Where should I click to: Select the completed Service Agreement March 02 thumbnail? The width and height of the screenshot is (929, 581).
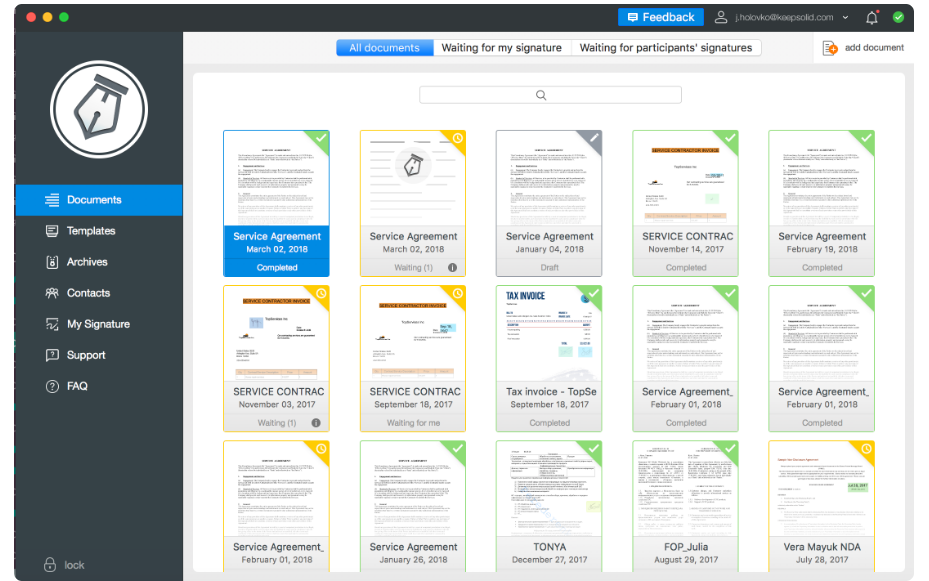(x=277, y=203)
